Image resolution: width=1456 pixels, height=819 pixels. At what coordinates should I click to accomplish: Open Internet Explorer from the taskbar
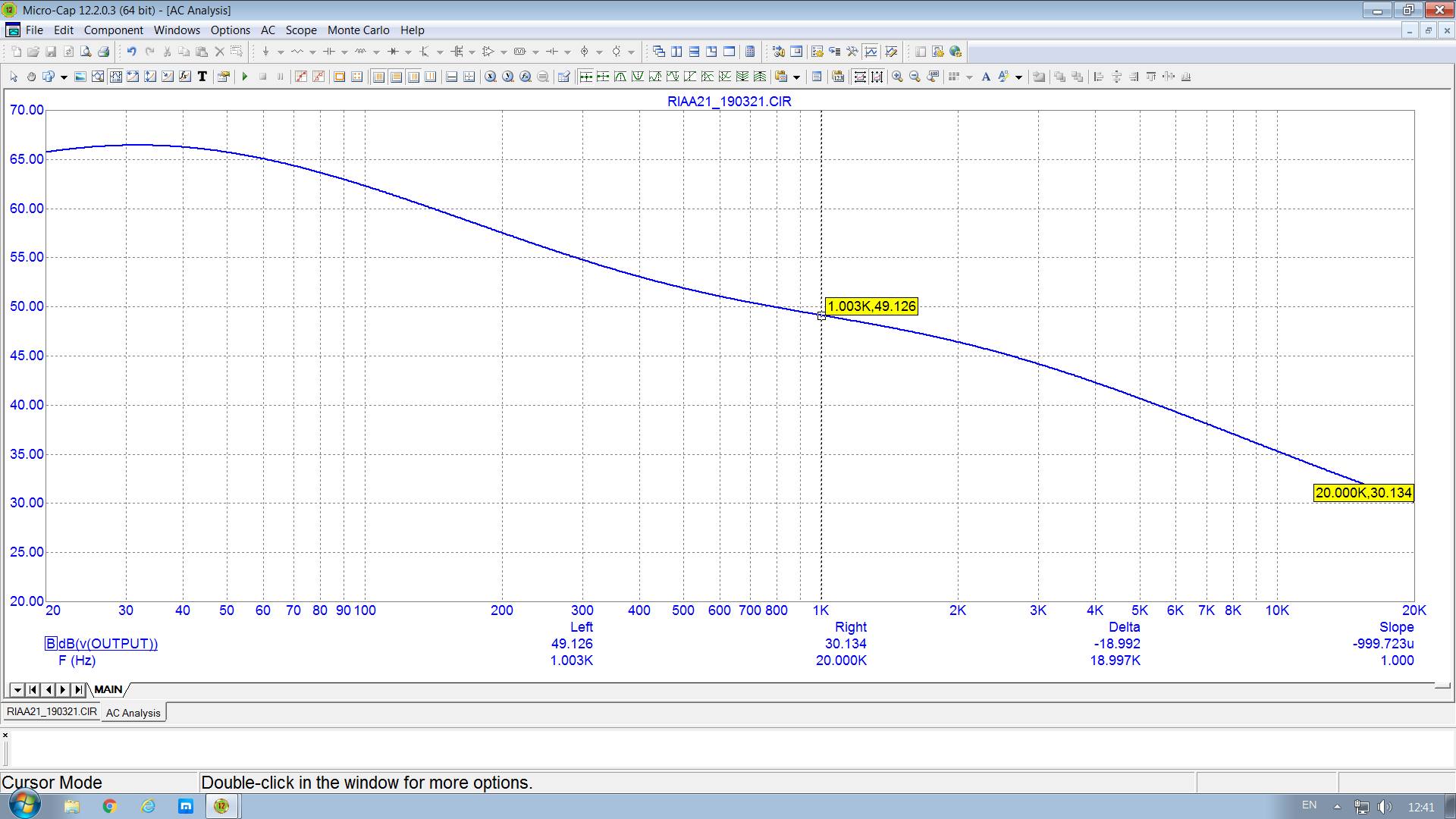click(x=148, y=806)
